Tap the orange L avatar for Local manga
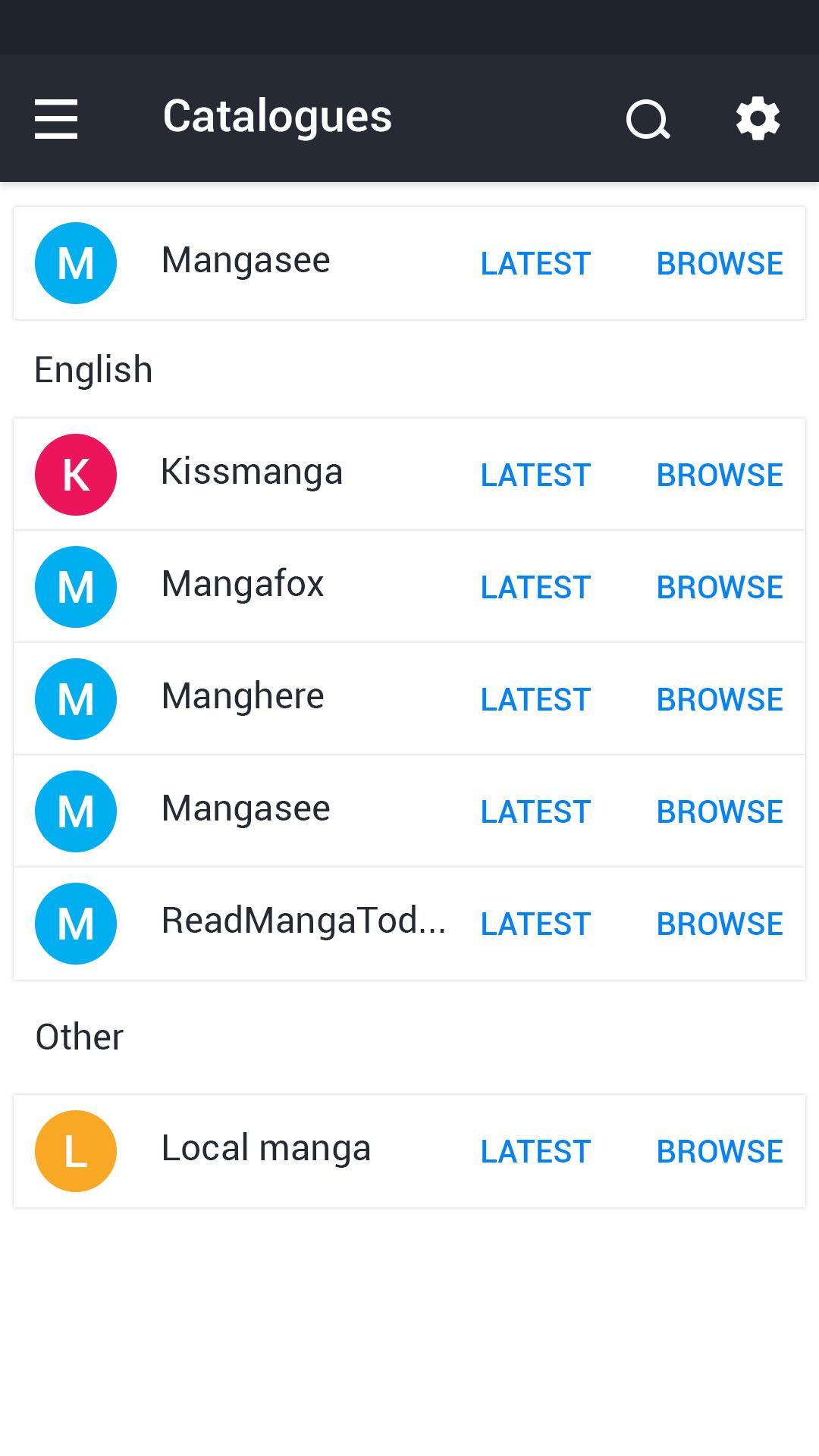 pyautogui.click(x=76, y=1151)
